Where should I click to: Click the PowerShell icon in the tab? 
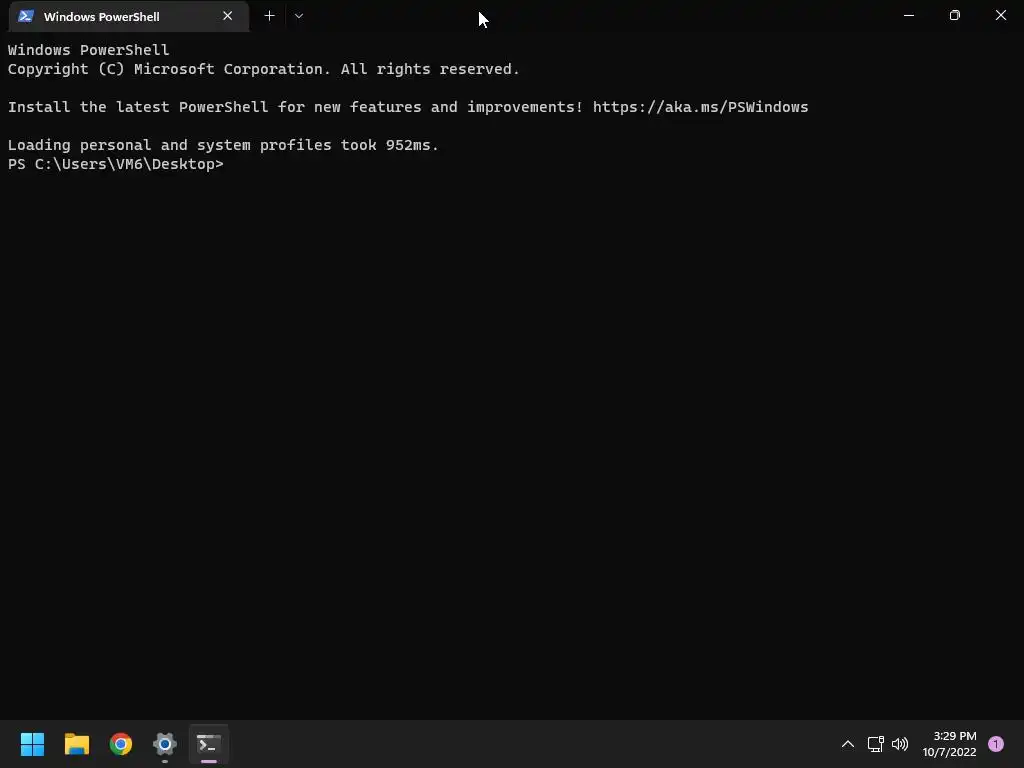[x=26, y=16]
